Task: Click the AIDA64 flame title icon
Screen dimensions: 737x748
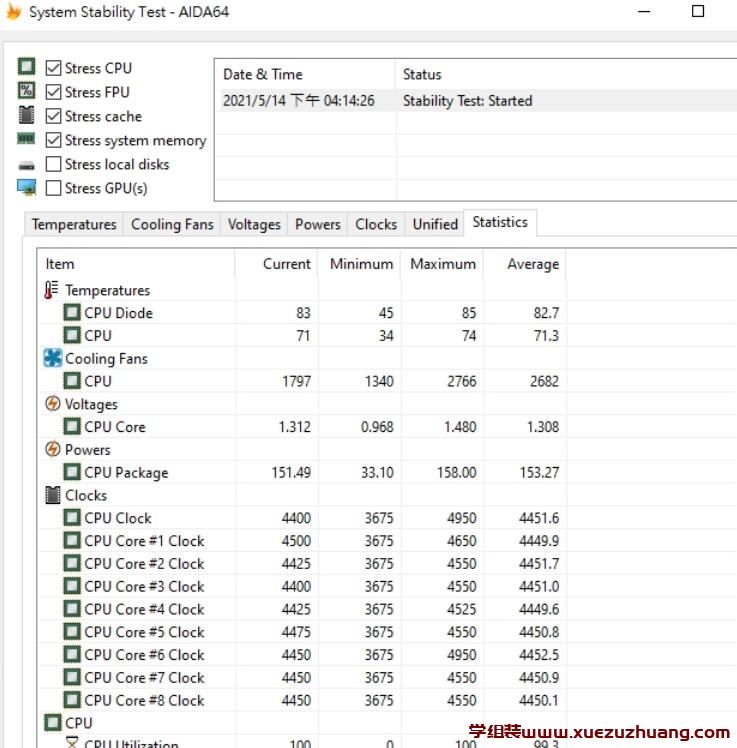Action: point(14,11)
